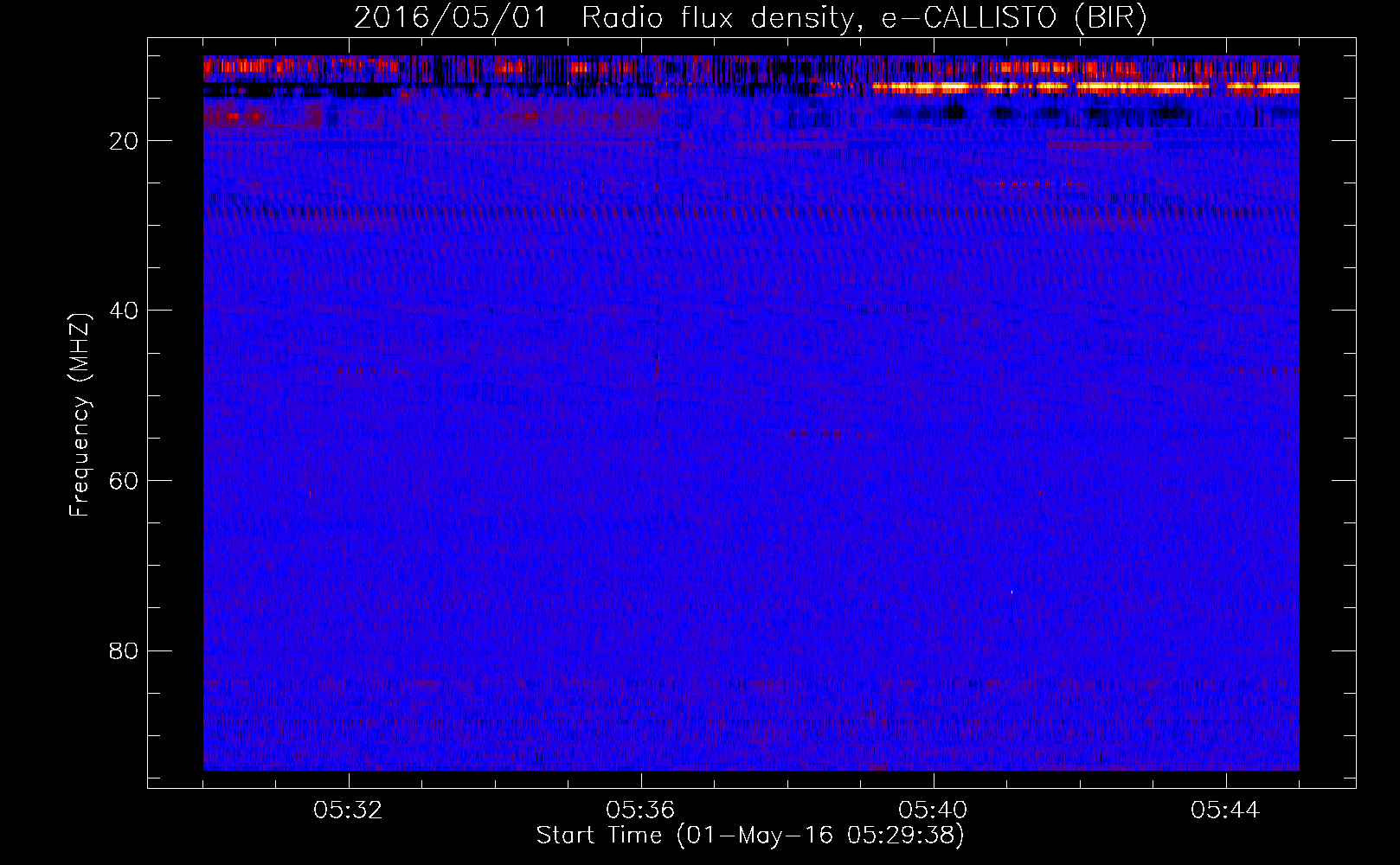Click the 80 MHz frequency tick label
Image resolution: width=1400 pixels, height=865 pixels.
[124, 650]
